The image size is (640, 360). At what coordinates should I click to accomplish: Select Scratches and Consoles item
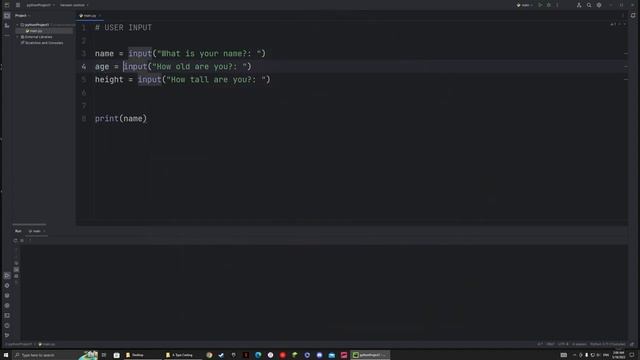42,42
